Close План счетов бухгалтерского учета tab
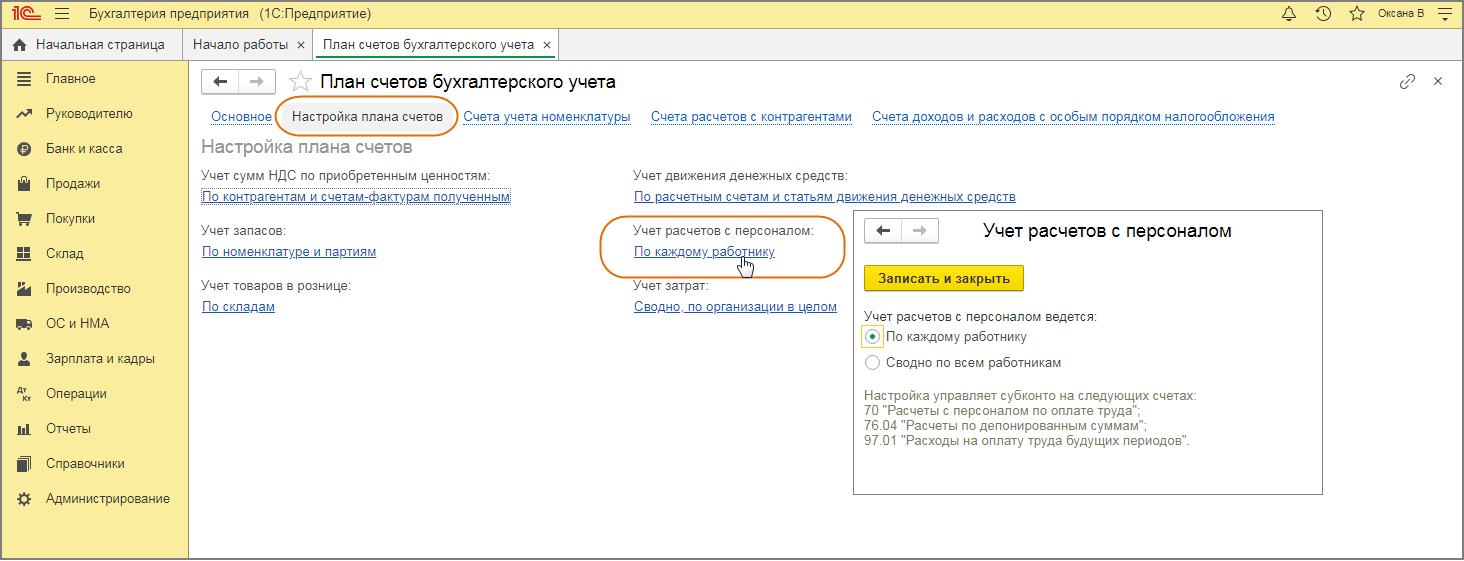Viewport: 1464px width, 561px height. 545,45
